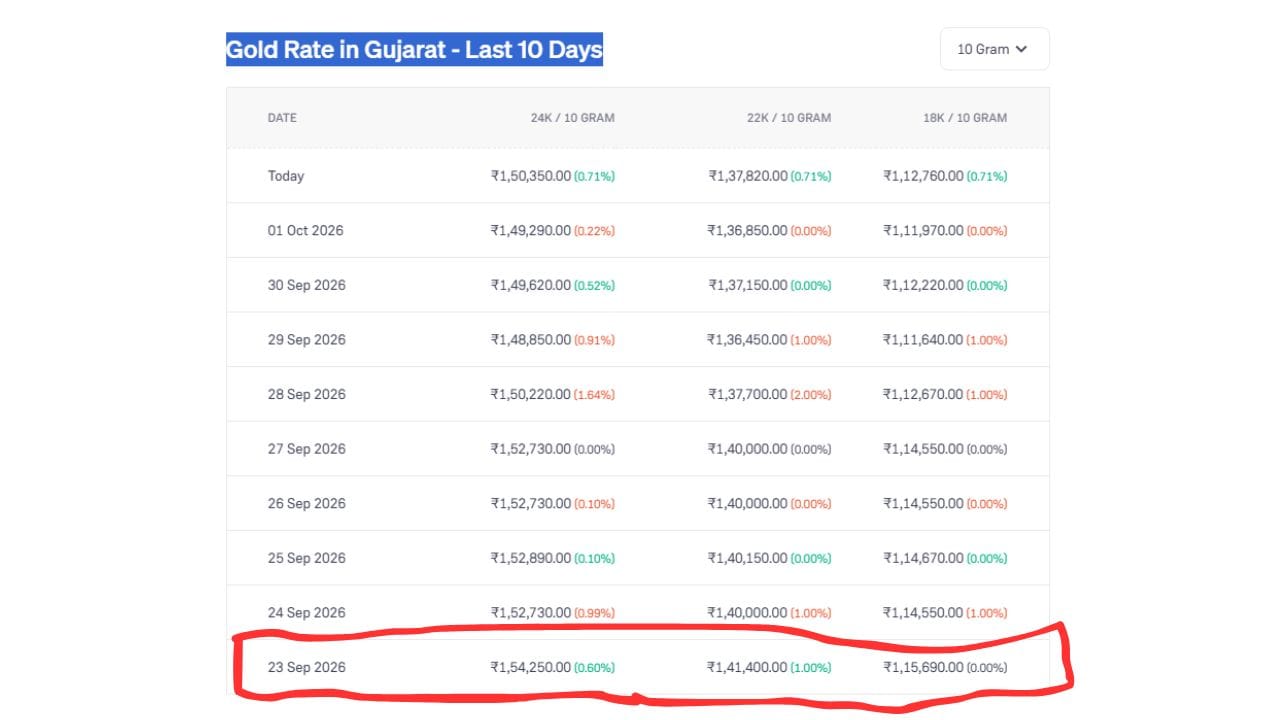1280x720 pixels.
Task: Click the 22K price ₹1,40,150.00
Action: click(747, 558)
